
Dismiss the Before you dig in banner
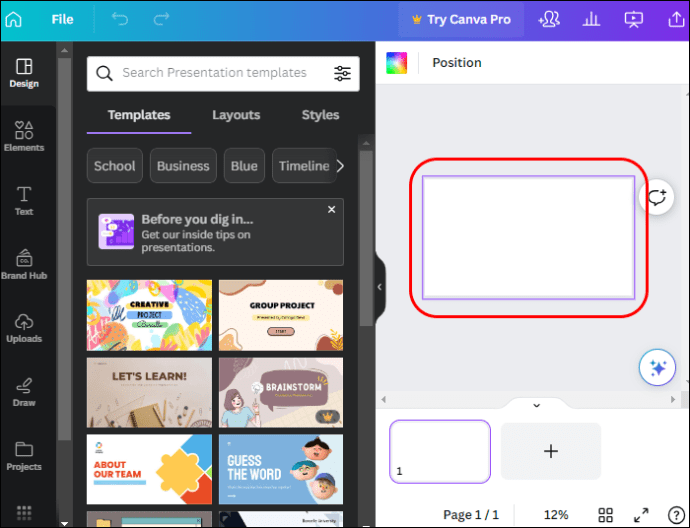pyautogui.click(x=331, y=209)
